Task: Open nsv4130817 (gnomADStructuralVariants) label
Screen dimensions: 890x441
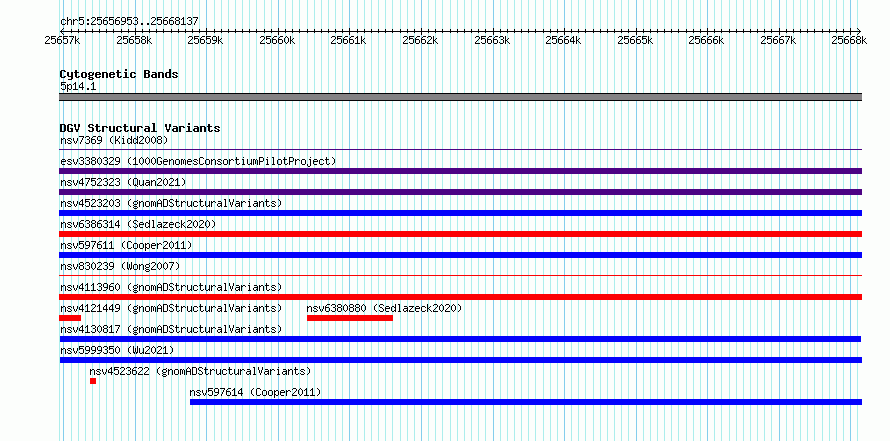Action: 171,329
